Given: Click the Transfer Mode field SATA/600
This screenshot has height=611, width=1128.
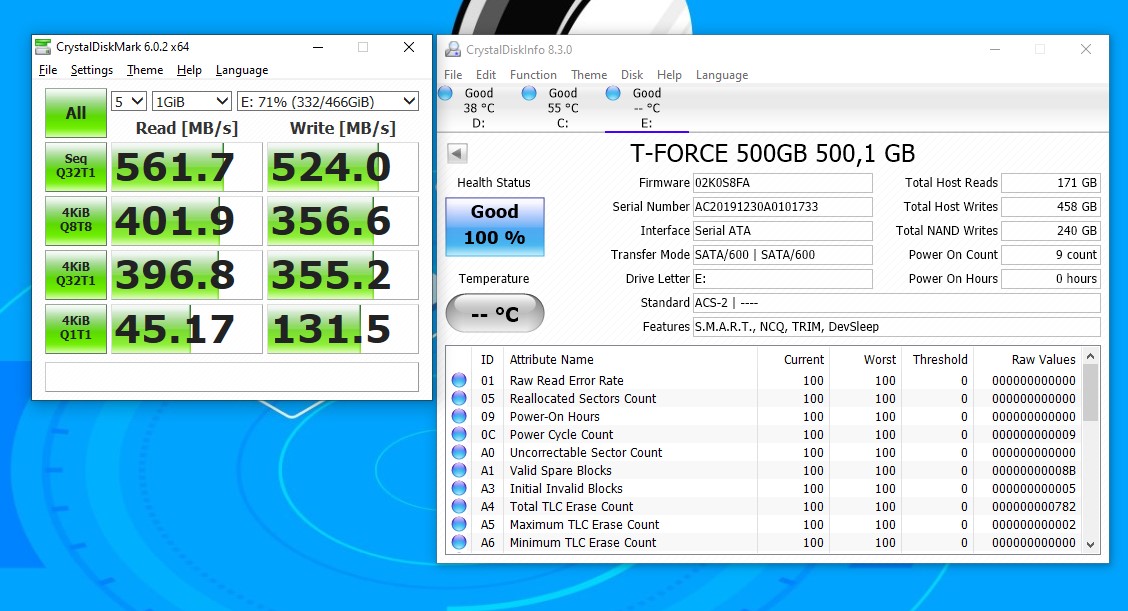Looking at the screenshot, I should pos(783,255).
